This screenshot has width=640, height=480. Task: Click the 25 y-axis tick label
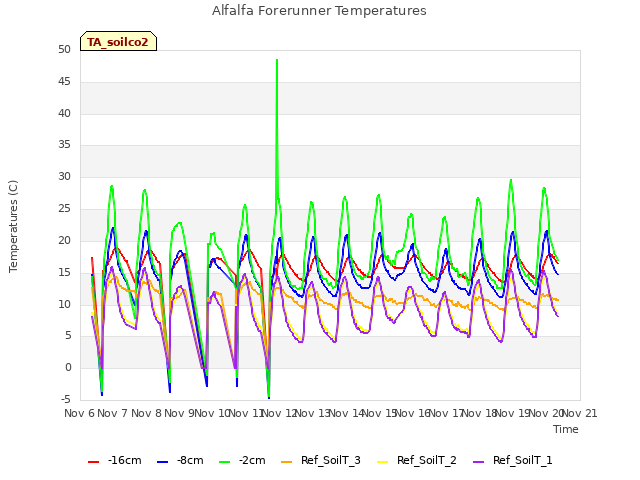[x=64, y=209]
